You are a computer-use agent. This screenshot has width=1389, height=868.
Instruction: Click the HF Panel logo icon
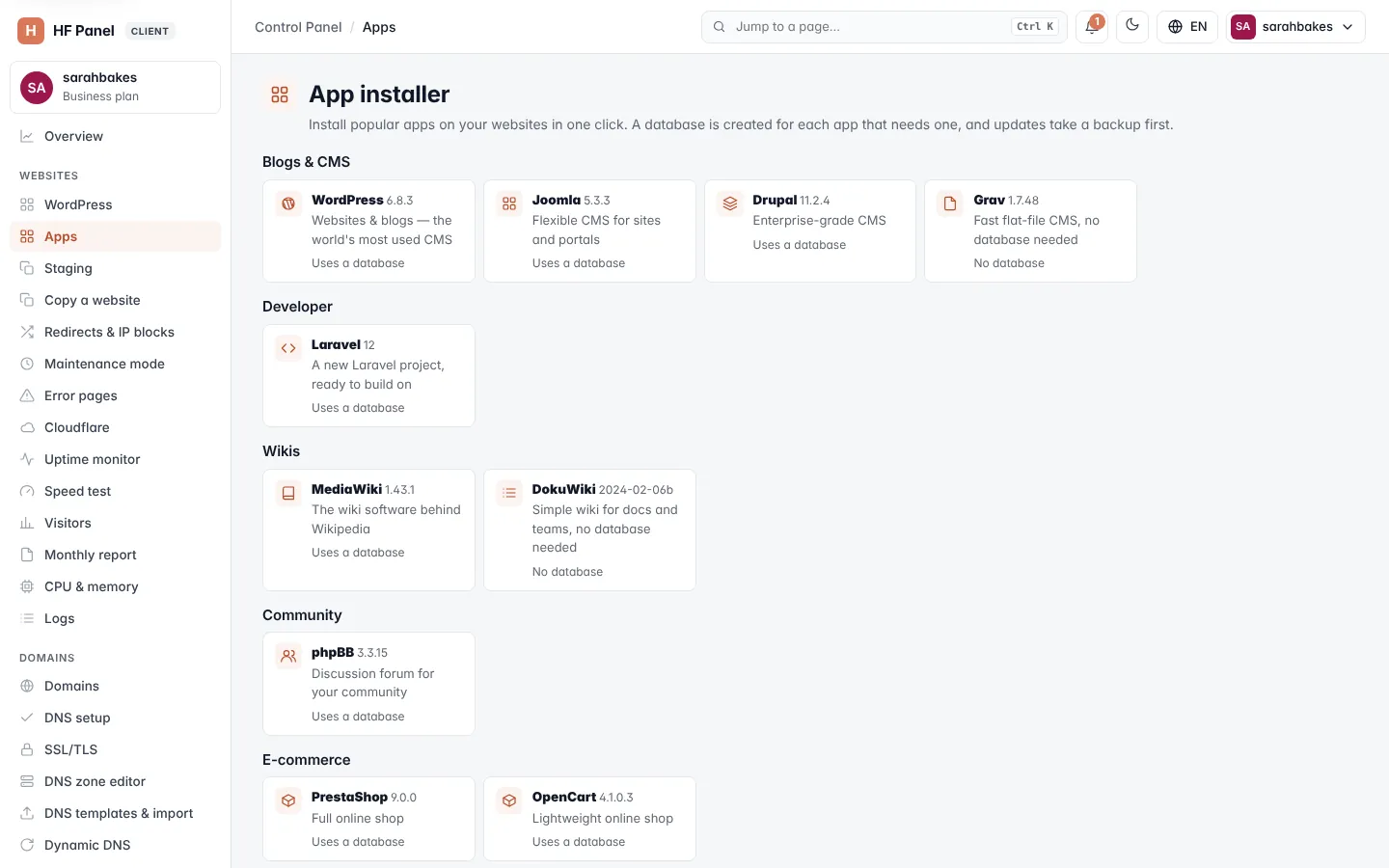point(31,31)
